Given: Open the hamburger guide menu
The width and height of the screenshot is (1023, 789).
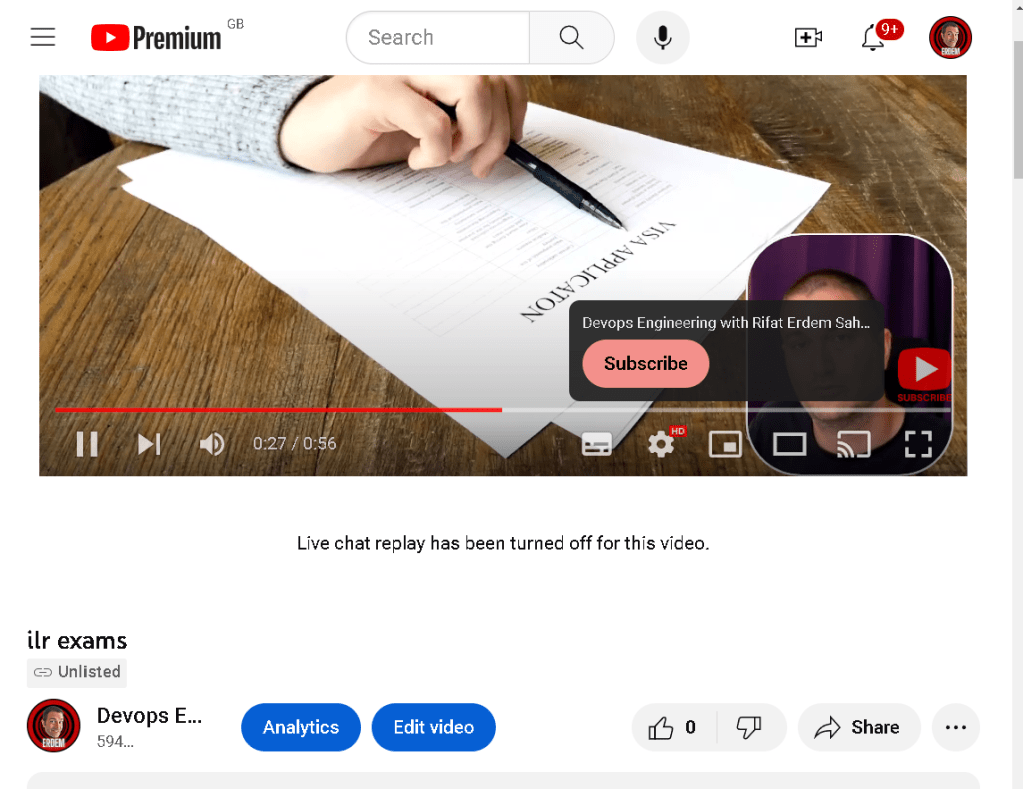Looking at the screenshot, I should coord(43,37).
